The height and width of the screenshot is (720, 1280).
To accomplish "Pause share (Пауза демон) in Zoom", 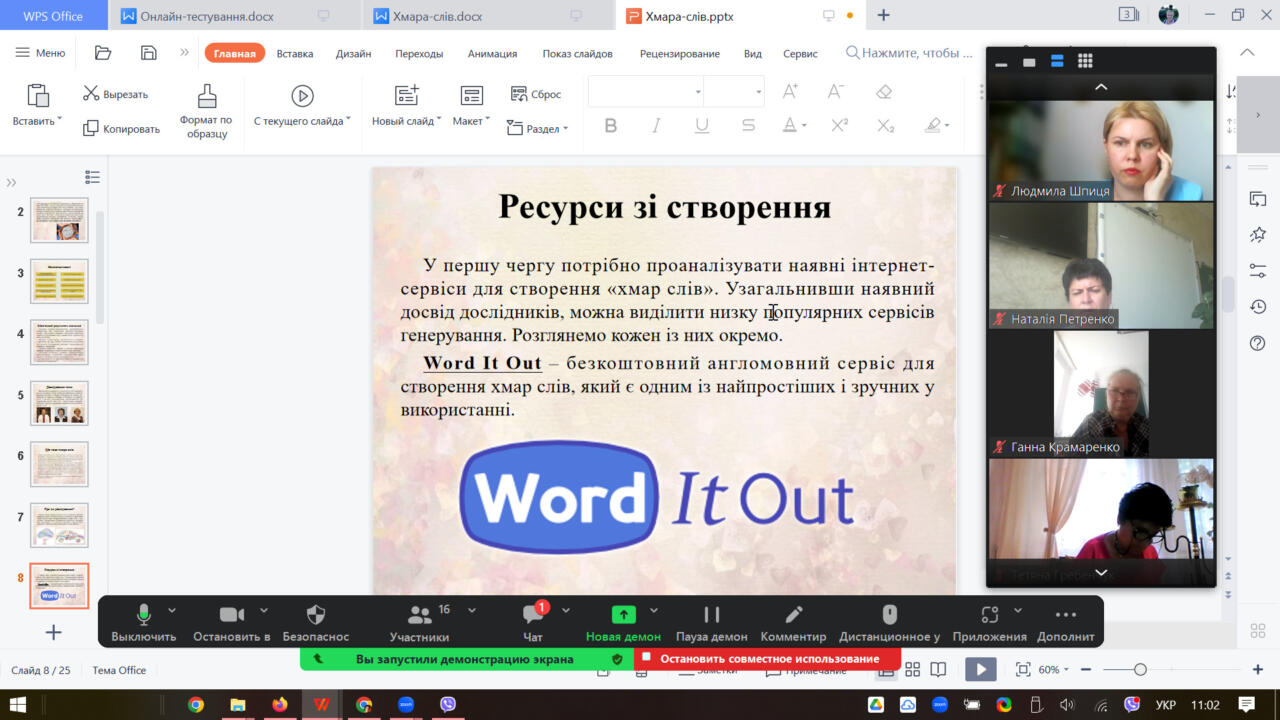I will (x=712, y=621).
